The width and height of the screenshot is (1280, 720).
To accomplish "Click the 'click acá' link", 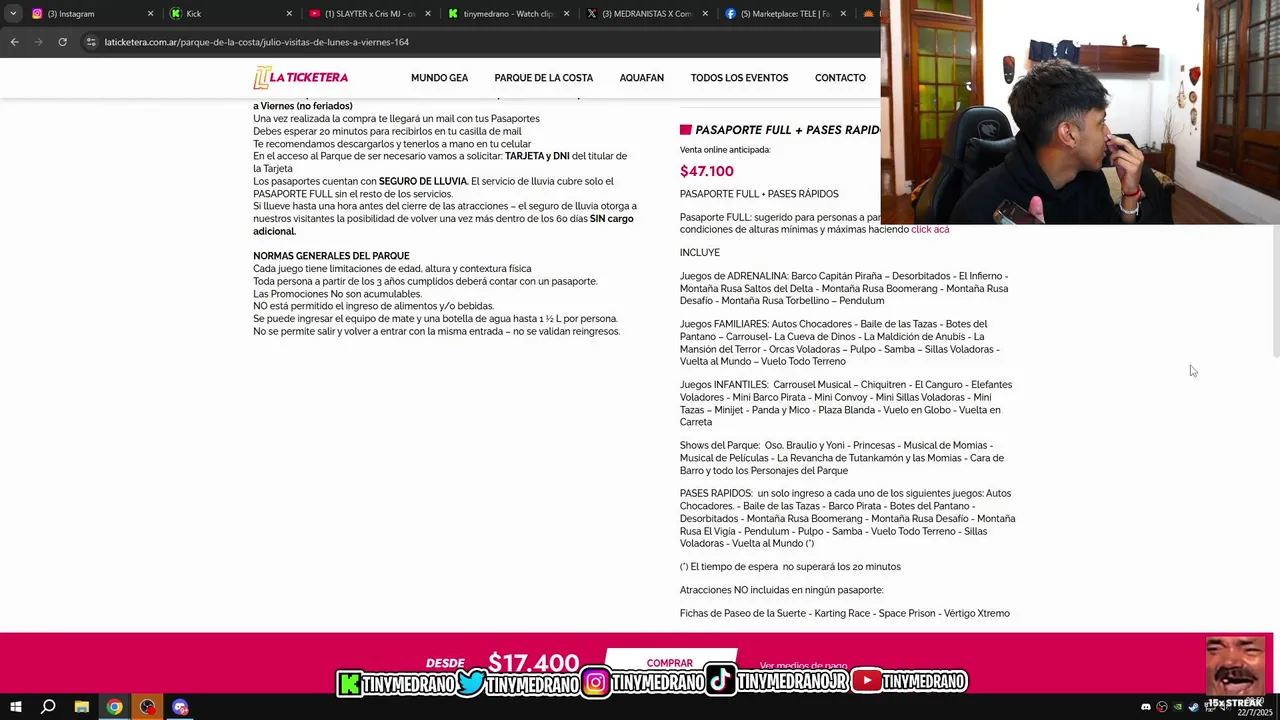I will pyautogui.click(x=930, y=230).
